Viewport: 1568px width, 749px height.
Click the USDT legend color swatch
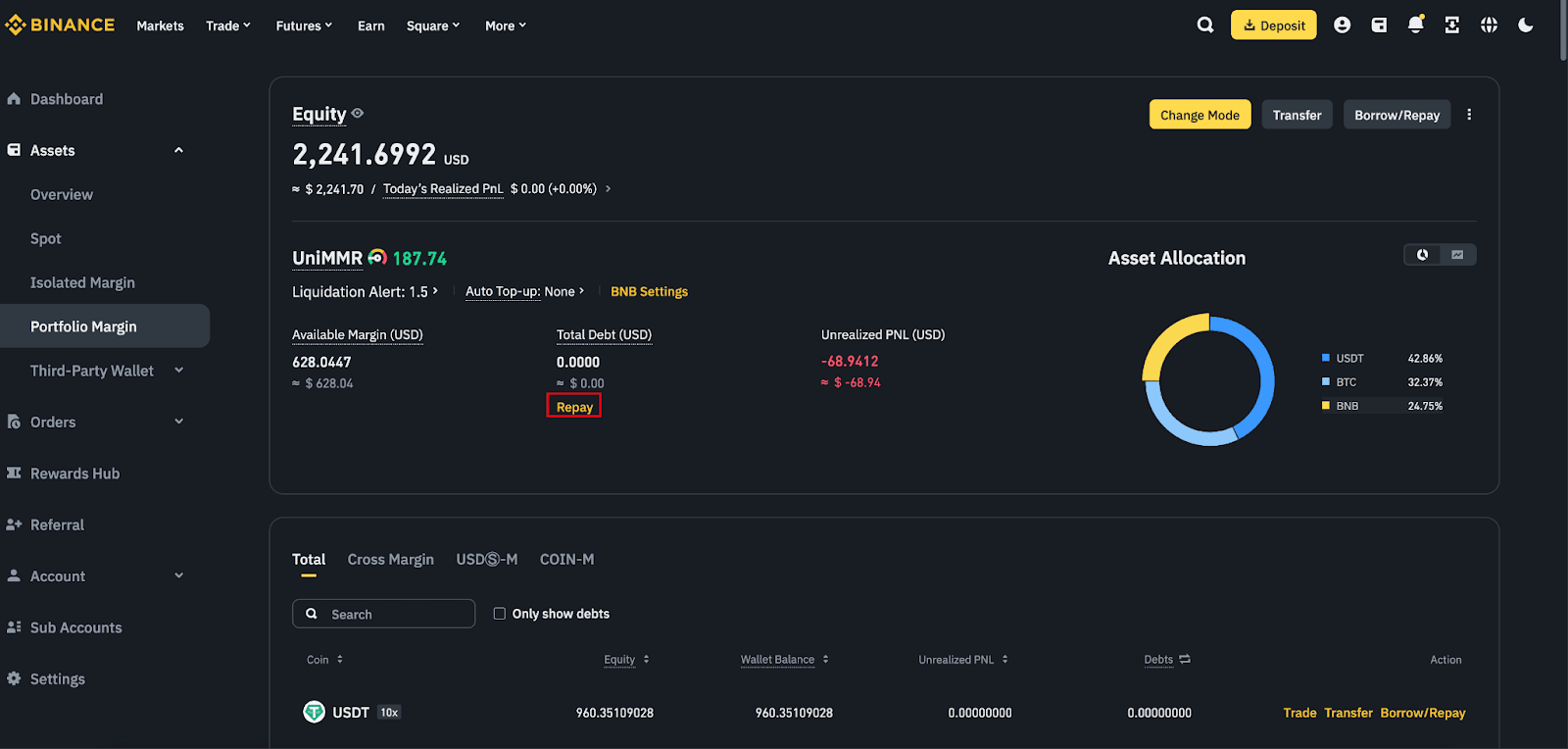pos(1326,359)
